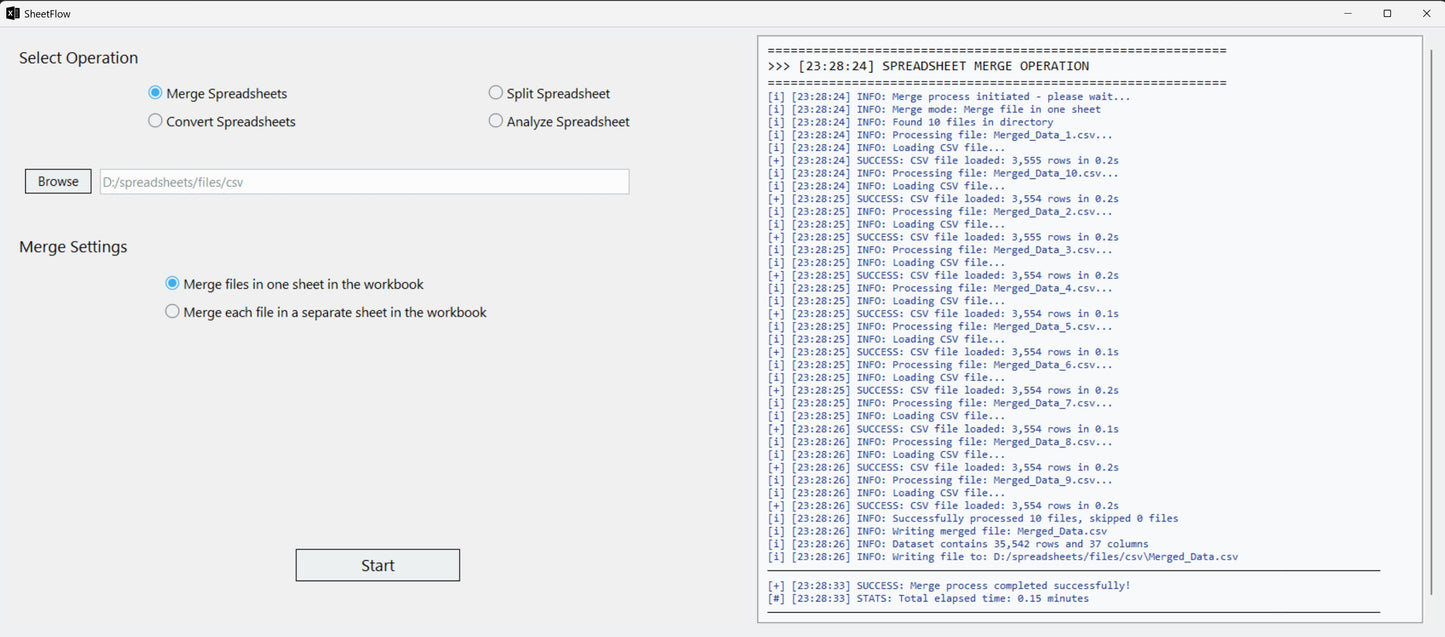Select Merge Spreadsheets operation
The width and height of the screenshot is (1445, 637).
pos(155,92)
